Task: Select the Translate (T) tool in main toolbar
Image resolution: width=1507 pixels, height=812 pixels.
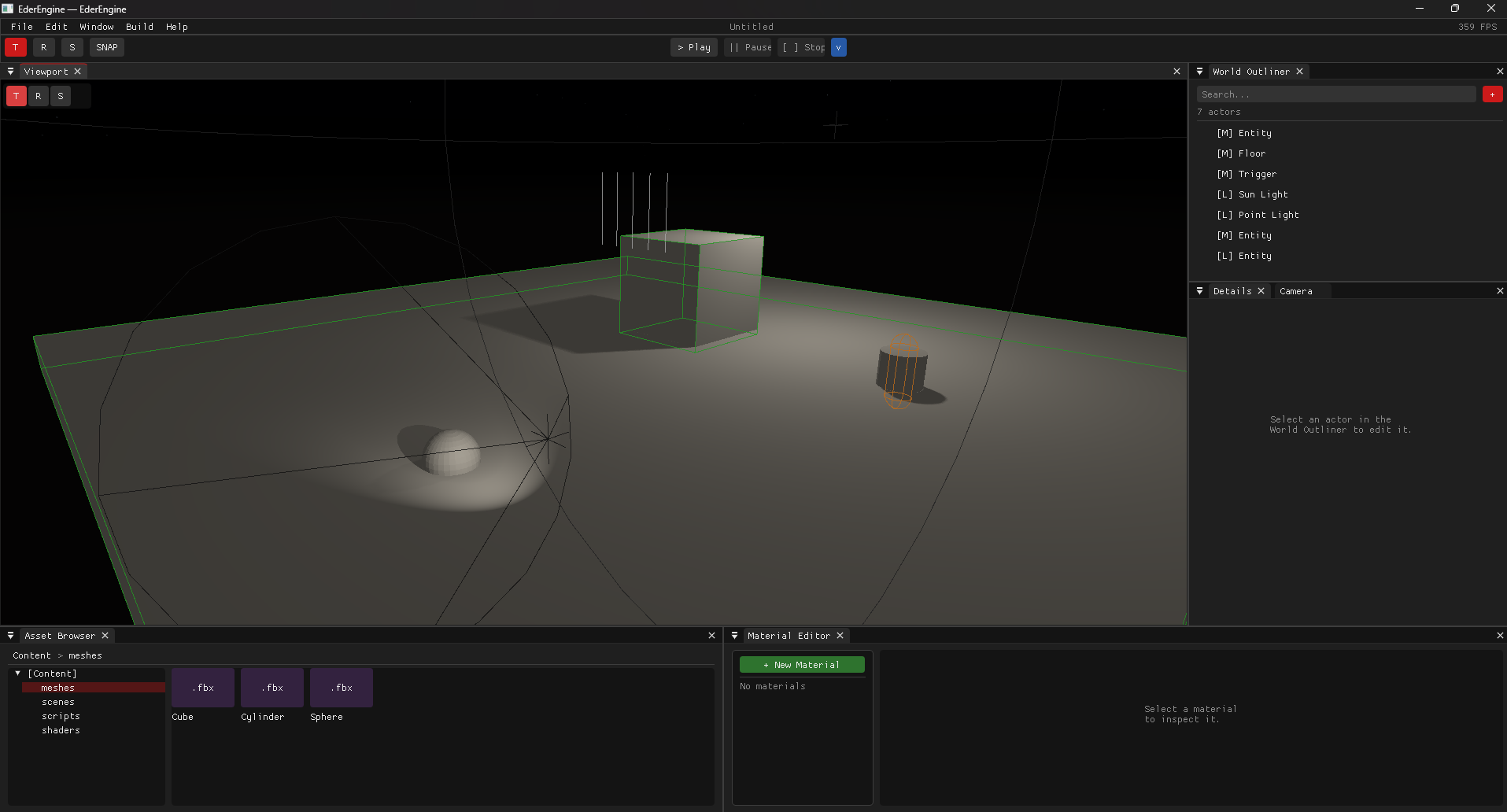Action: point(16,47)
